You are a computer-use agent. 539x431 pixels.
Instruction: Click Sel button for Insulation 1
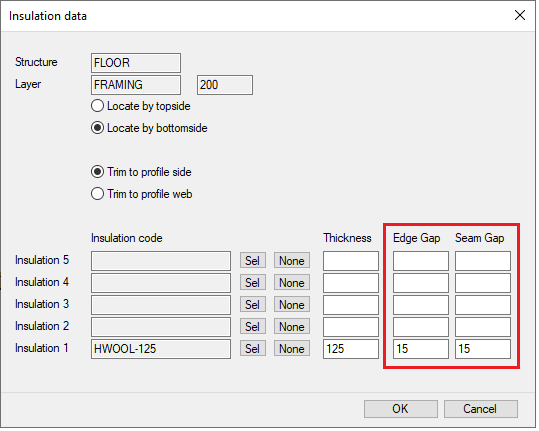pyautogui.click(x=253, y=349)
